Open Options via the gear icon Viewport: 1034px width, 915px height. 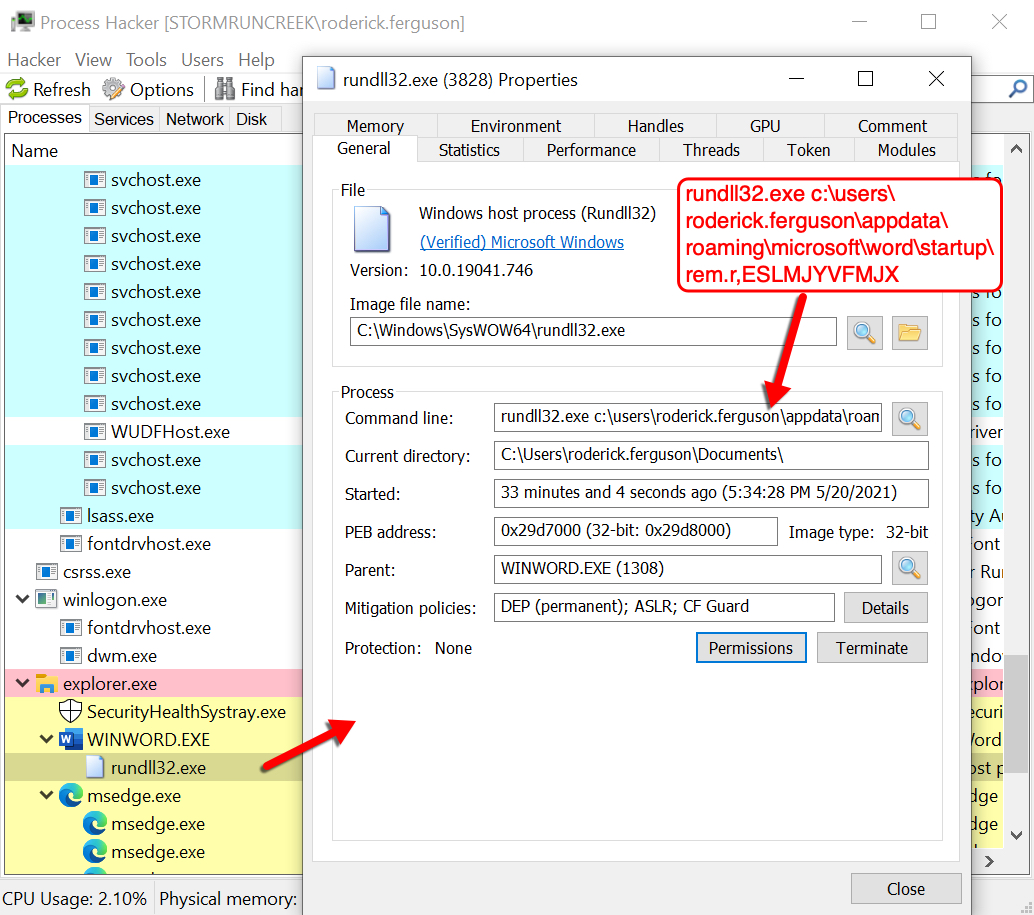(113, 89)
